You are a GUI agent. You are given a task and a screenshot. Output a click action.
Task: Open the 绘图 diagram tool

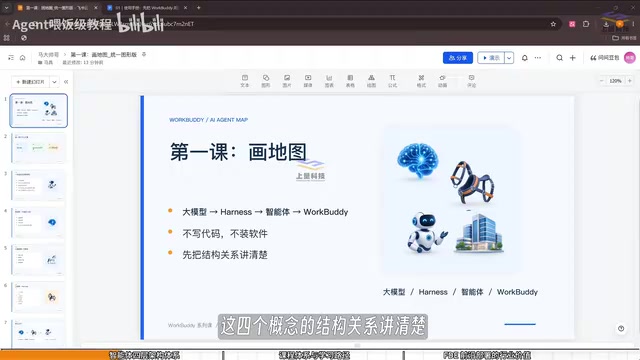pyautogui.click(x=371, y=81)
